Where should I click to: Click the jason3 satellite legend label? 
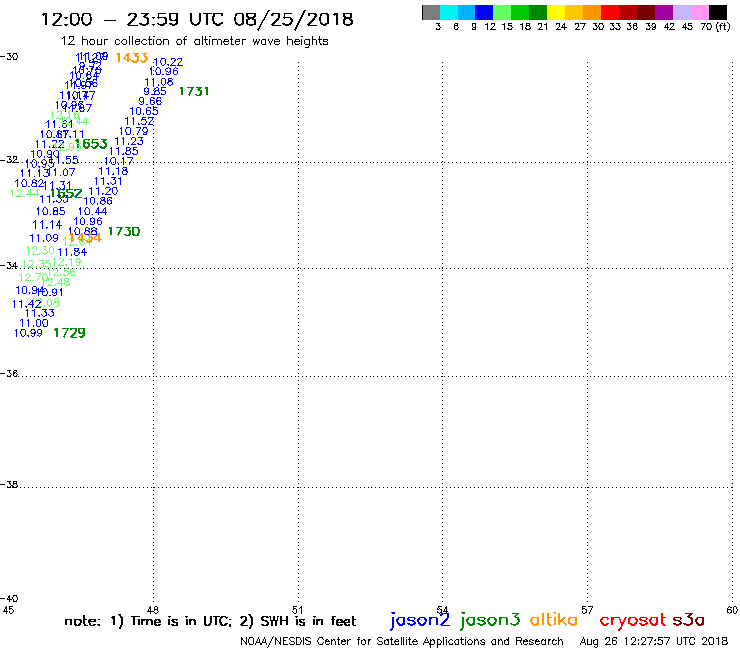(x=490, y=620)
